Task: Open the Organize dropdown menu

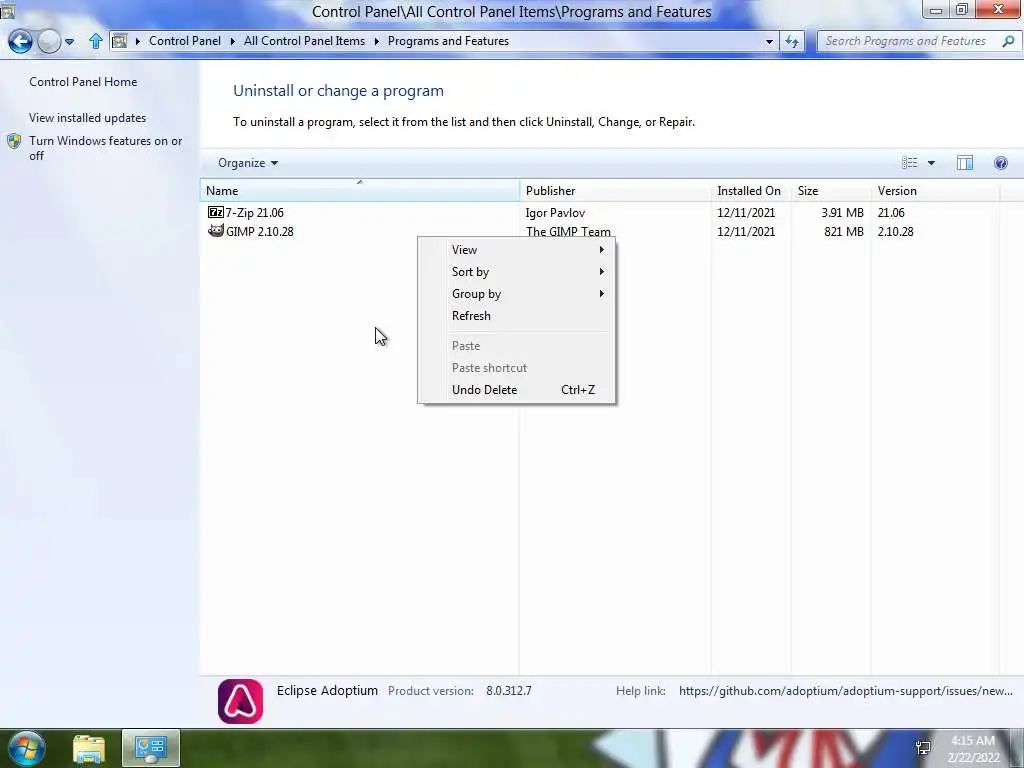Action: tap(248, 163)
